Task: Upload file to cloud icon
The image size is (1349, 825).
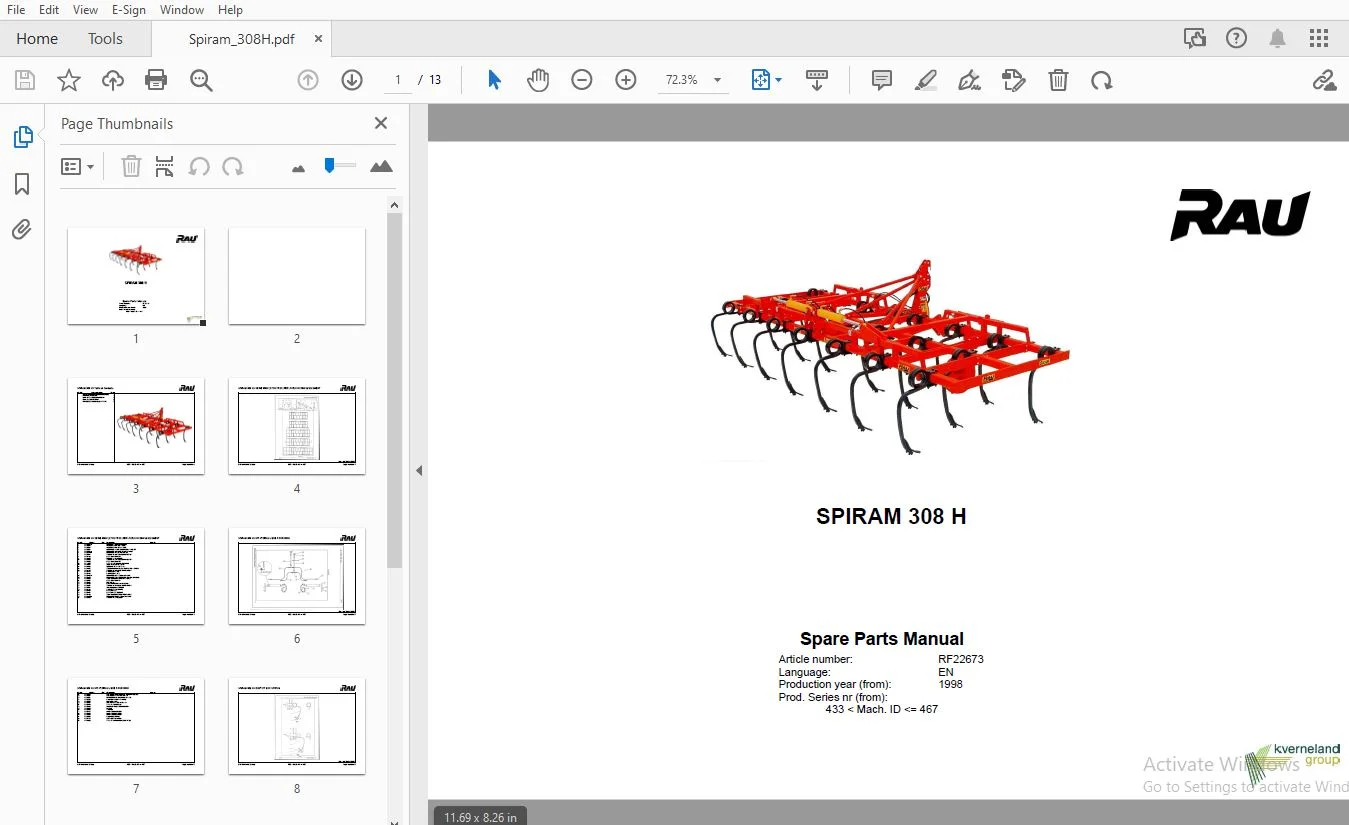Action: (x=113, y=80)
